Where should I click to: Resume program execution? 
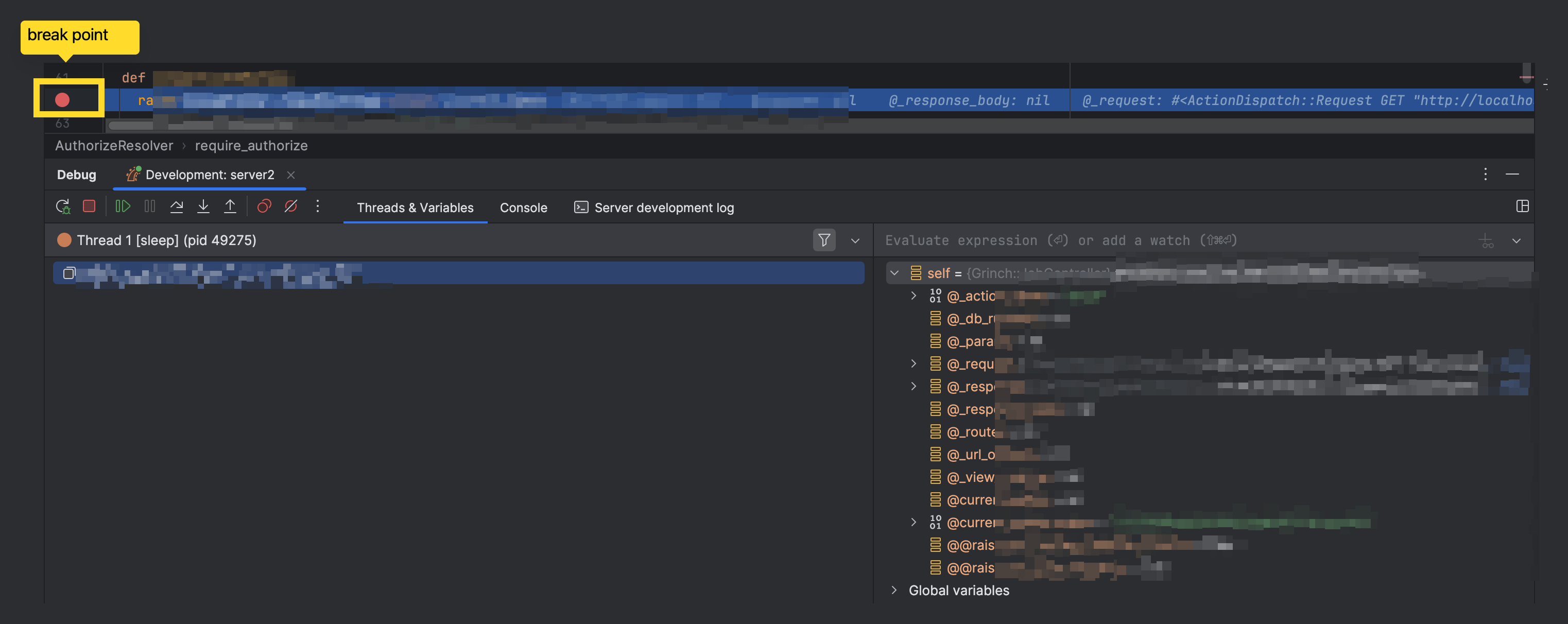[x=123, y=207]
